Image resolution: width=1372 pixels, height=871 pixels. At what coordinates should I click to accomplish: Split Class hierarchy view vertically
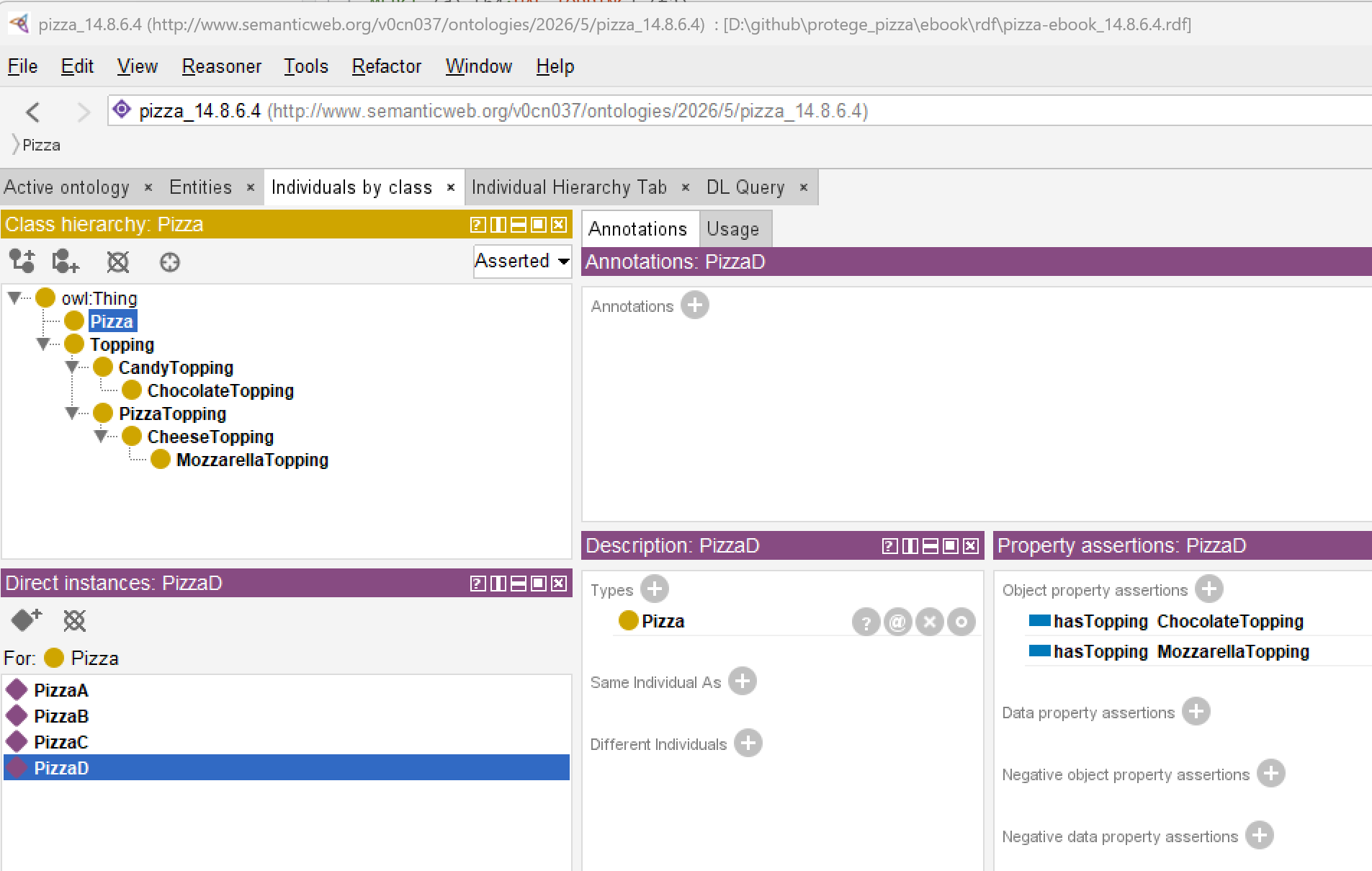[x=498, y=225]
